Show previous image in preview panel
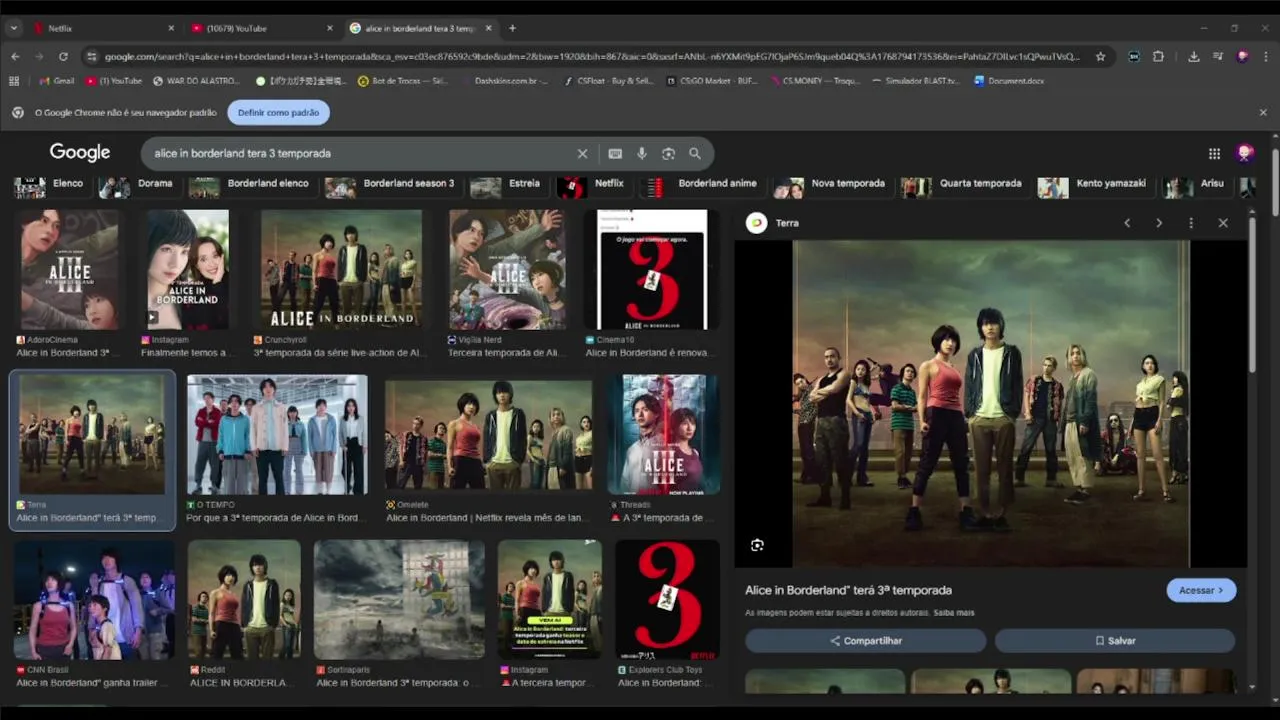Screen dimensions: 1280x720 point(1127,223)
